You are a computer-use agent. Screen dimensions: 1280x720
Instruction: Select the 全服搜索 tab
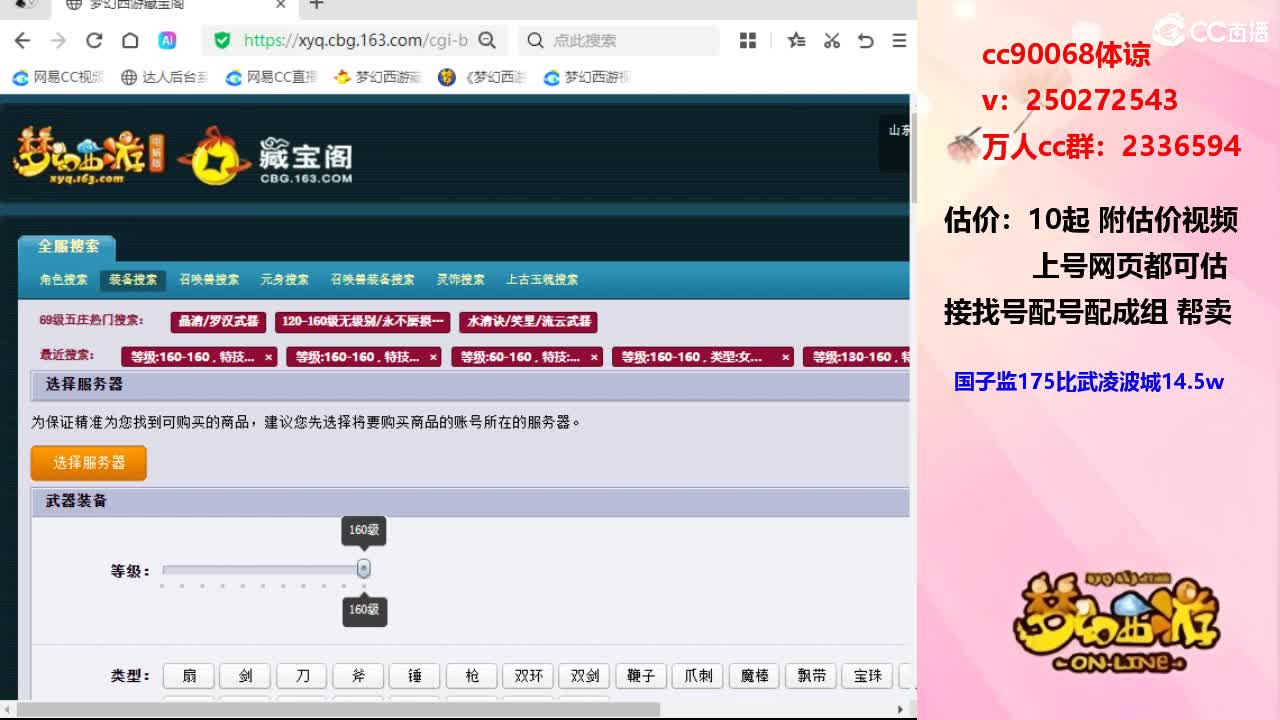68,246
